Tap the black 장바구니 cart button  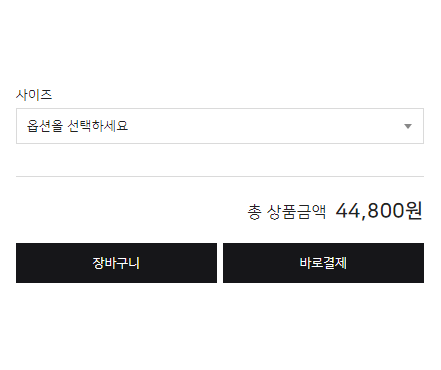(116, 263)
